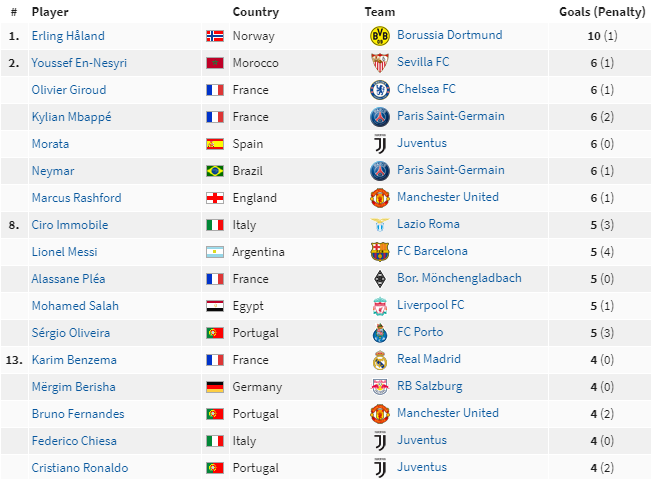651x479 pixels.
Task: Open Karim Benzema's player profile
Action: [74, 360]
